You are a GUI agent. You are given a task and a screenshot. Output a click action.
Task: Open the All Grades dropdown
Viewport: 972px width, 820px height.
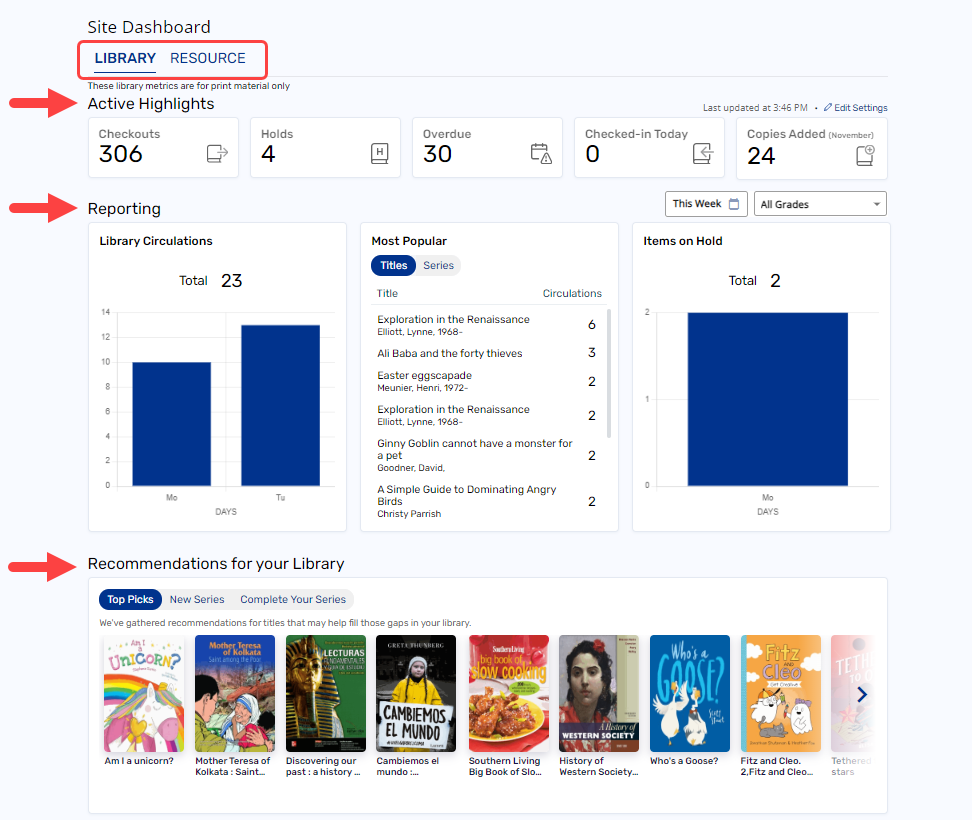coord(819,203)
